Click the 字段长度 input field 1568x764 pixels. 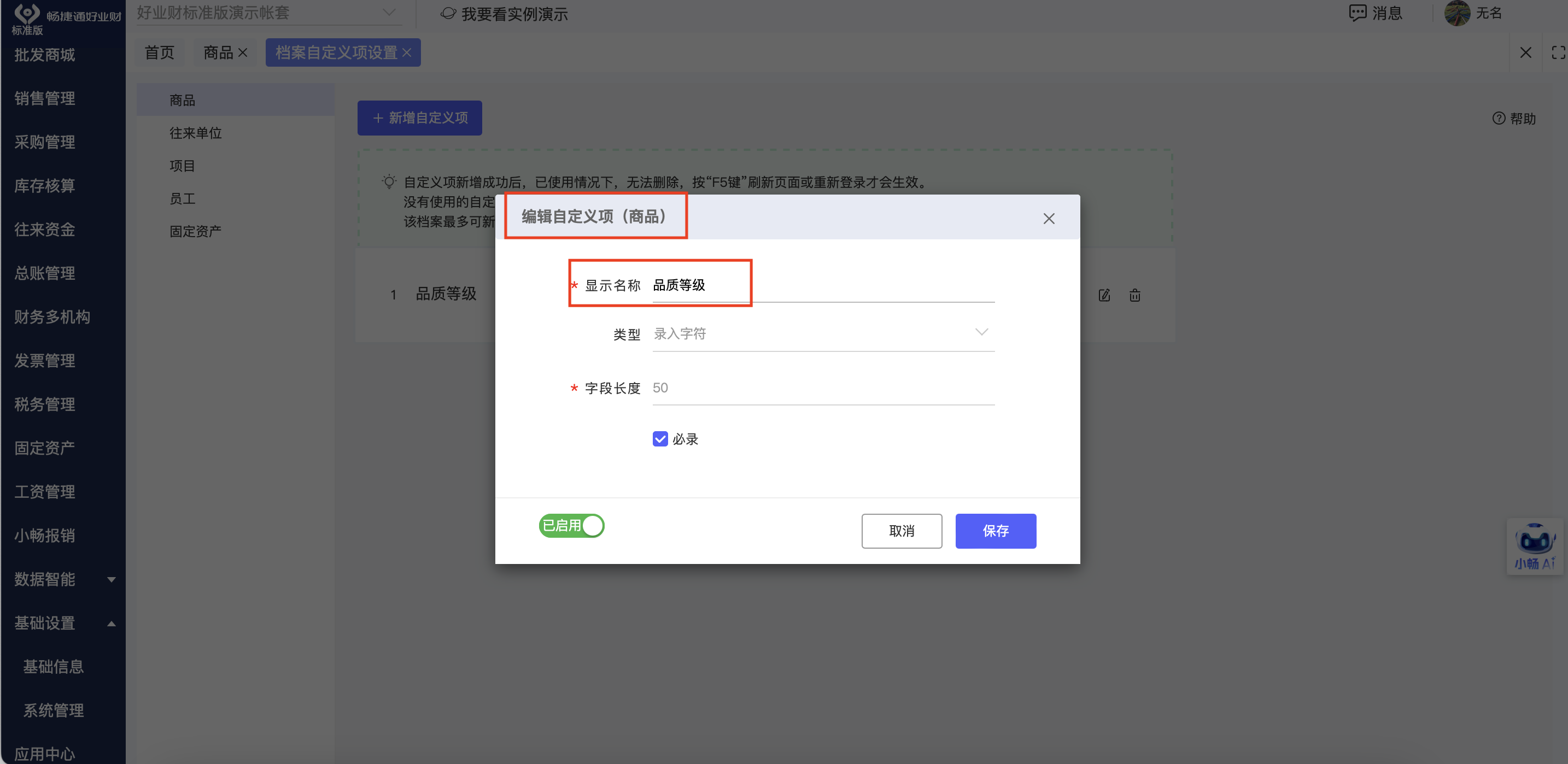pos(823,387)
